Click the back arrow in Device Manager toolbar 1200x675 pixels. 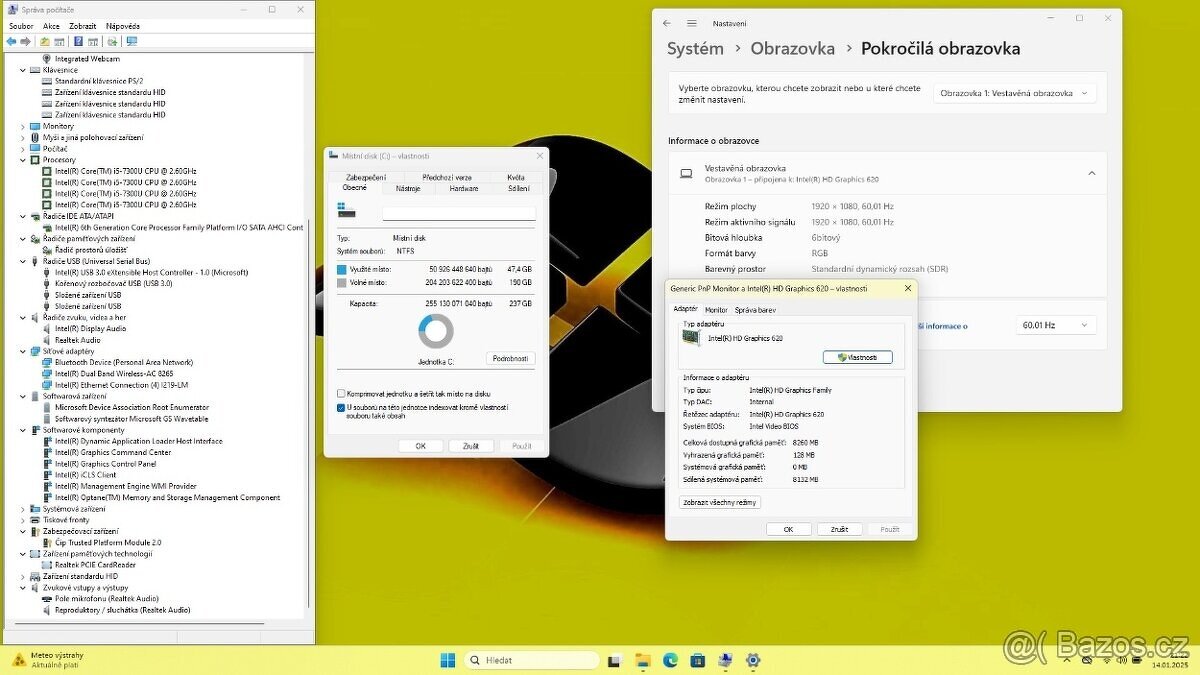[x=10, y=41]
